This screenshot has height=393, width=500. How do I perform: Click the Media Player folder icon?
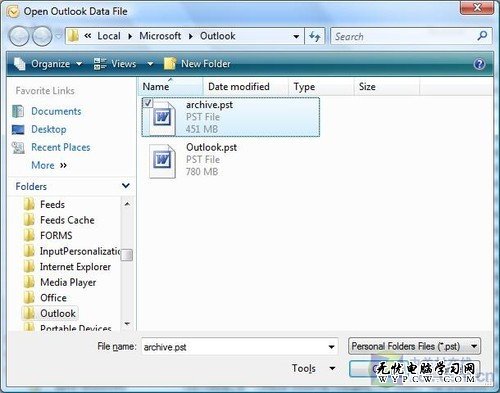coord(29,282)
